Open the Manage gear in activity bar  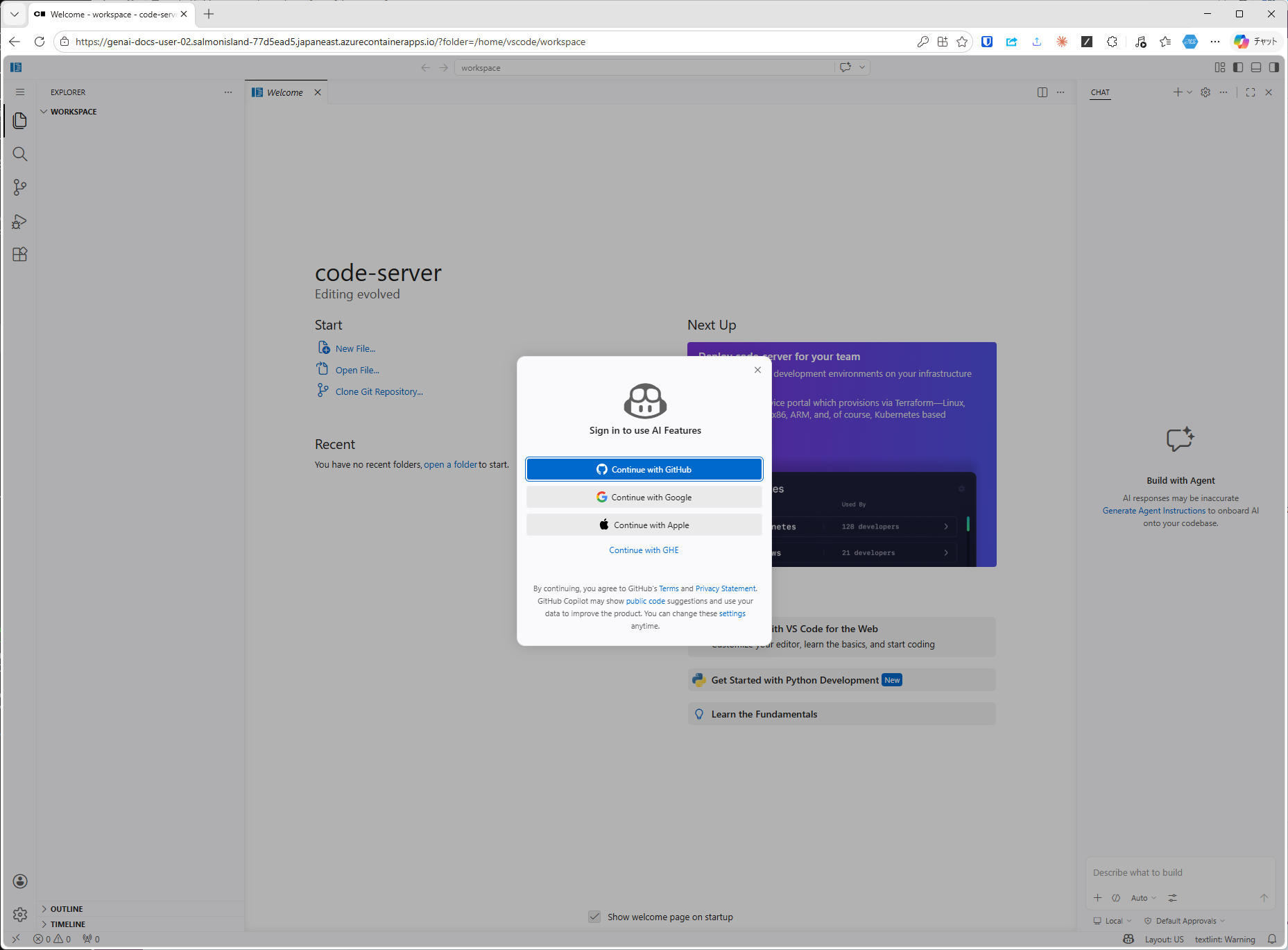pos(20,915)
